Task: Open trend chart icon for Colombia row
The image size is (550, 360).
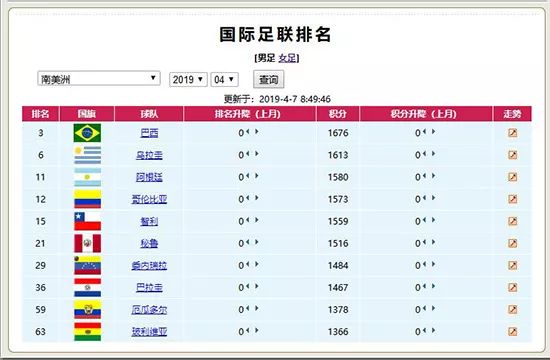Action: tap(512, 199)
